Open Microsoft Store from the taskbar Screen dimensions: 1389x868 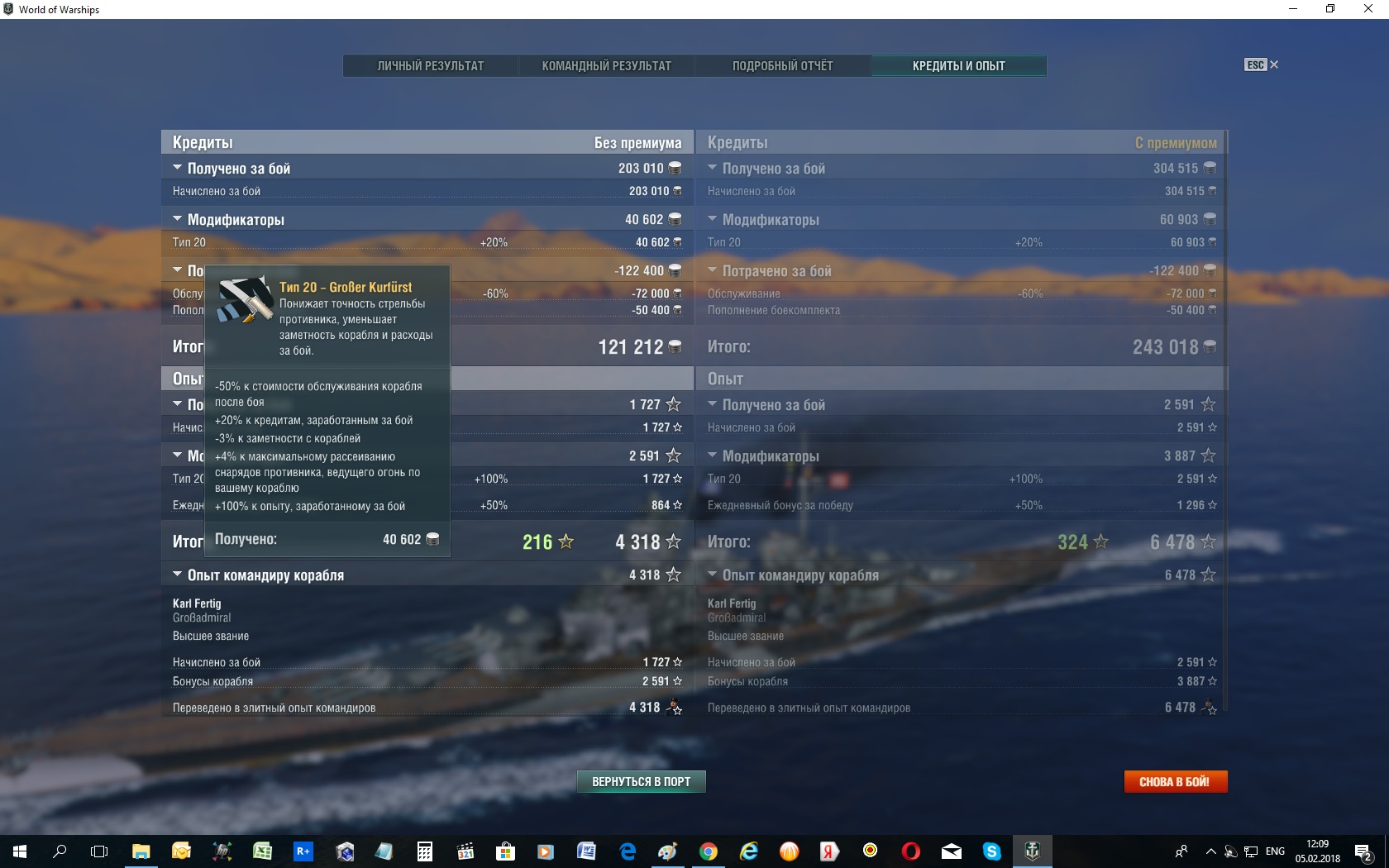tap(505, 851)
